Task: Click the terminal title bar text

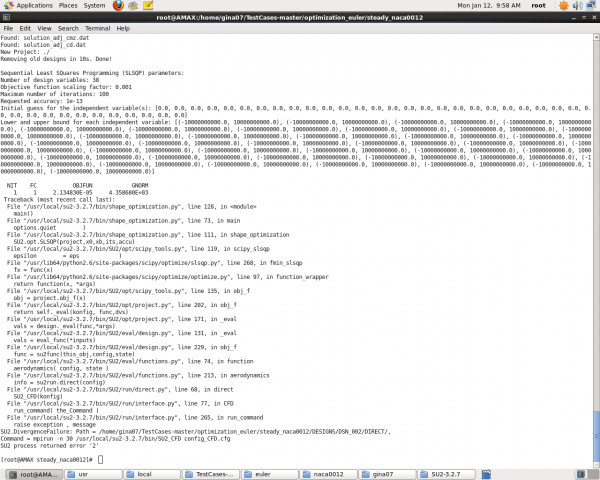Action: click(x=290, y=17)
